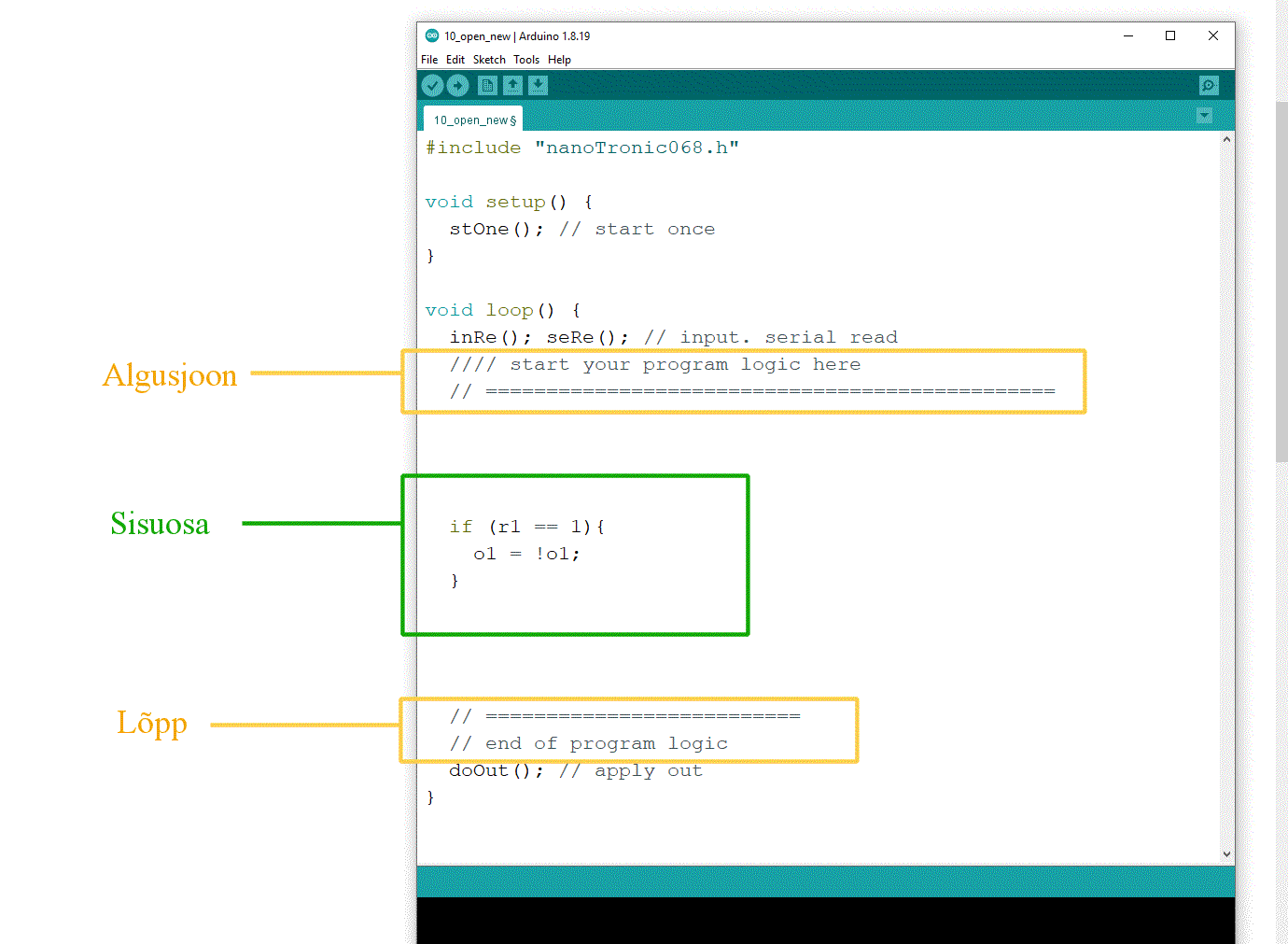Screen dimensions: 1288x944
Task: Open the File menu
Action: click(429, 60)
